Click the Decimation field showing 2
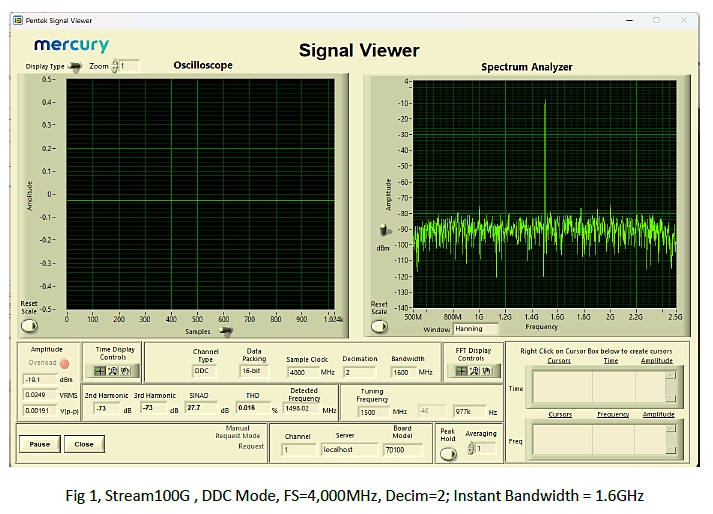Image resolution: width=713 pixels, height=514 pixels. point(360,373)
